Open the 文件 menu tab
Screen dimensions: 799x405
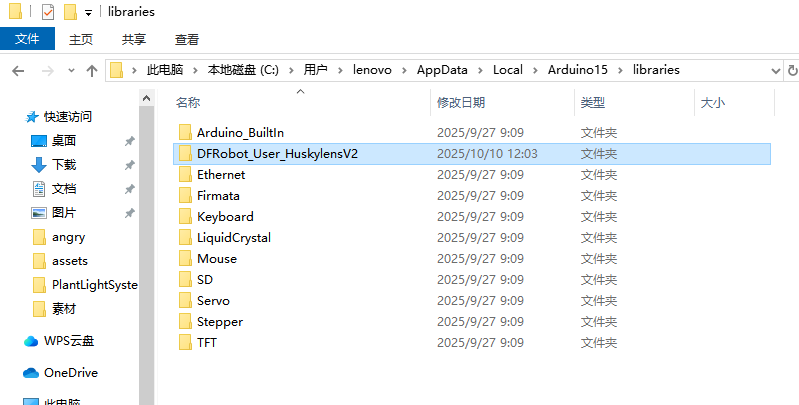(x=27, y=39)
